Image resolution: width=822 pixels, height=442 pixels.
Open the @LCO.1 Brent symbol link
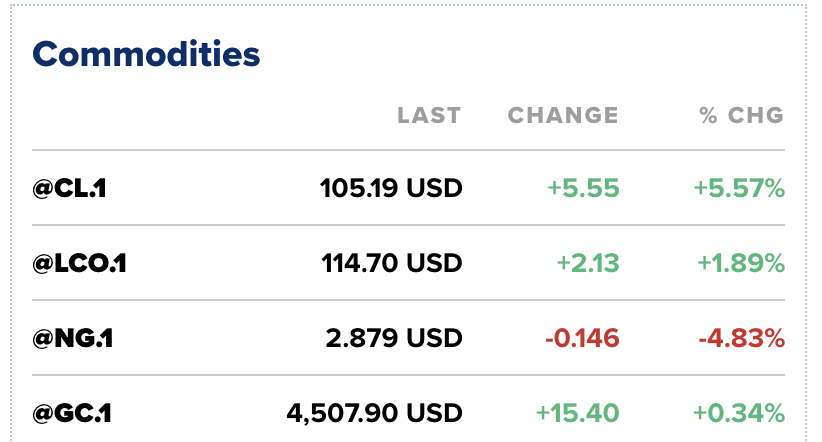click(79, 263)
